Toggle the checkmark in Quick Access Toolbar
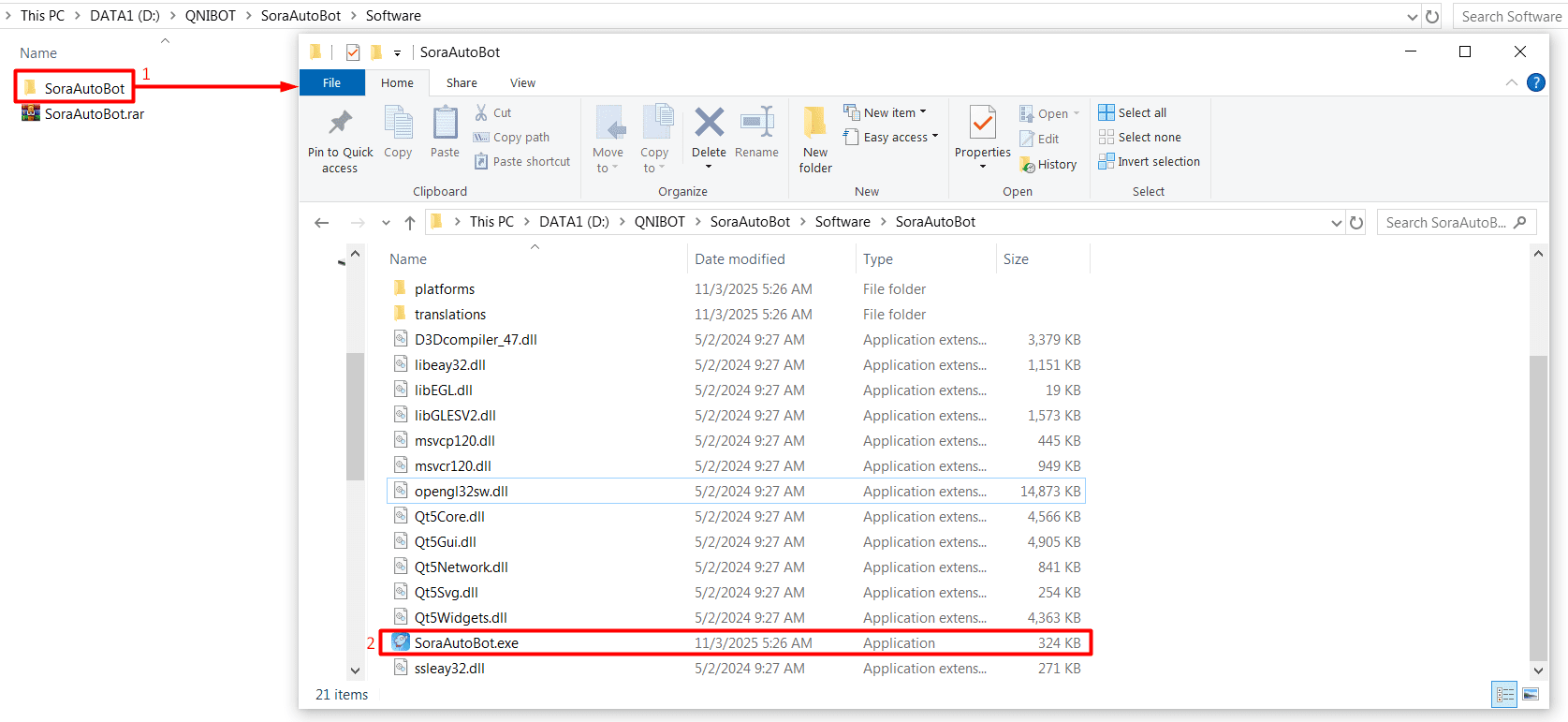1568x722 pixels. point(353,52)
